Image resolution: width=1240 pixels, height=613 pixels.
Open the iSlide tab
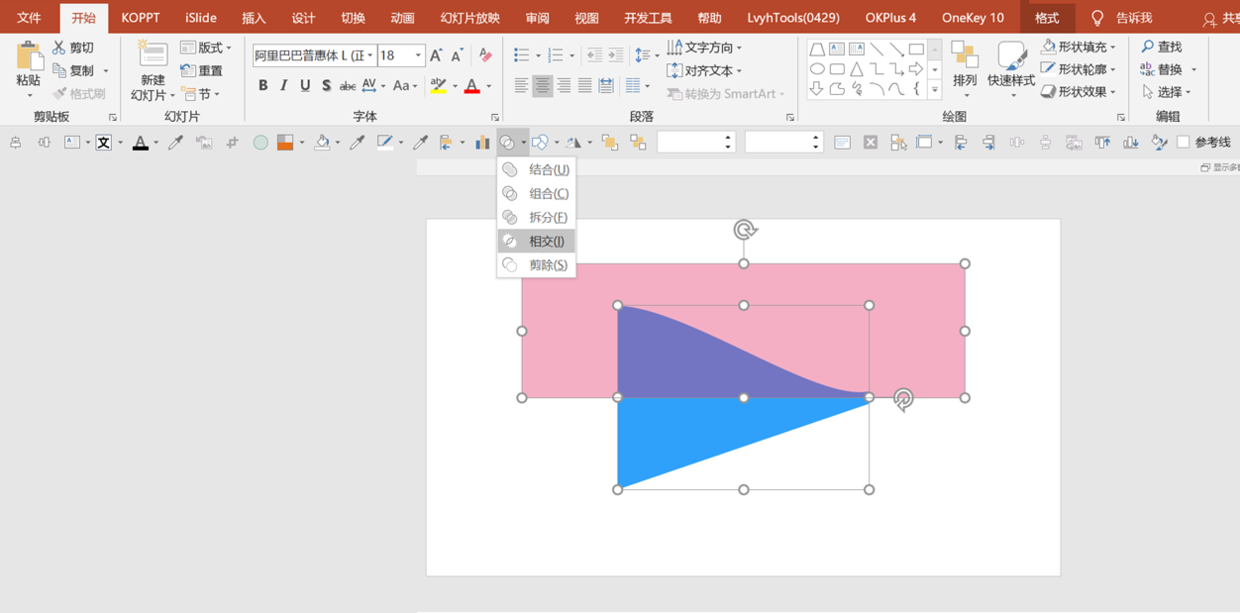click(201, 18)
